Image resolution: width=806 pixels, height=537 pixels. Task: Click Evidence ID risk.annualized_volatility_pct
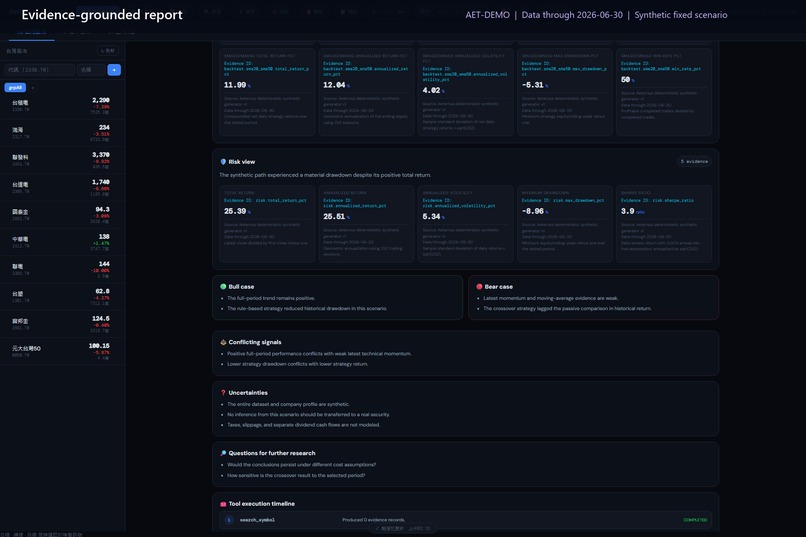click(459, 203)
